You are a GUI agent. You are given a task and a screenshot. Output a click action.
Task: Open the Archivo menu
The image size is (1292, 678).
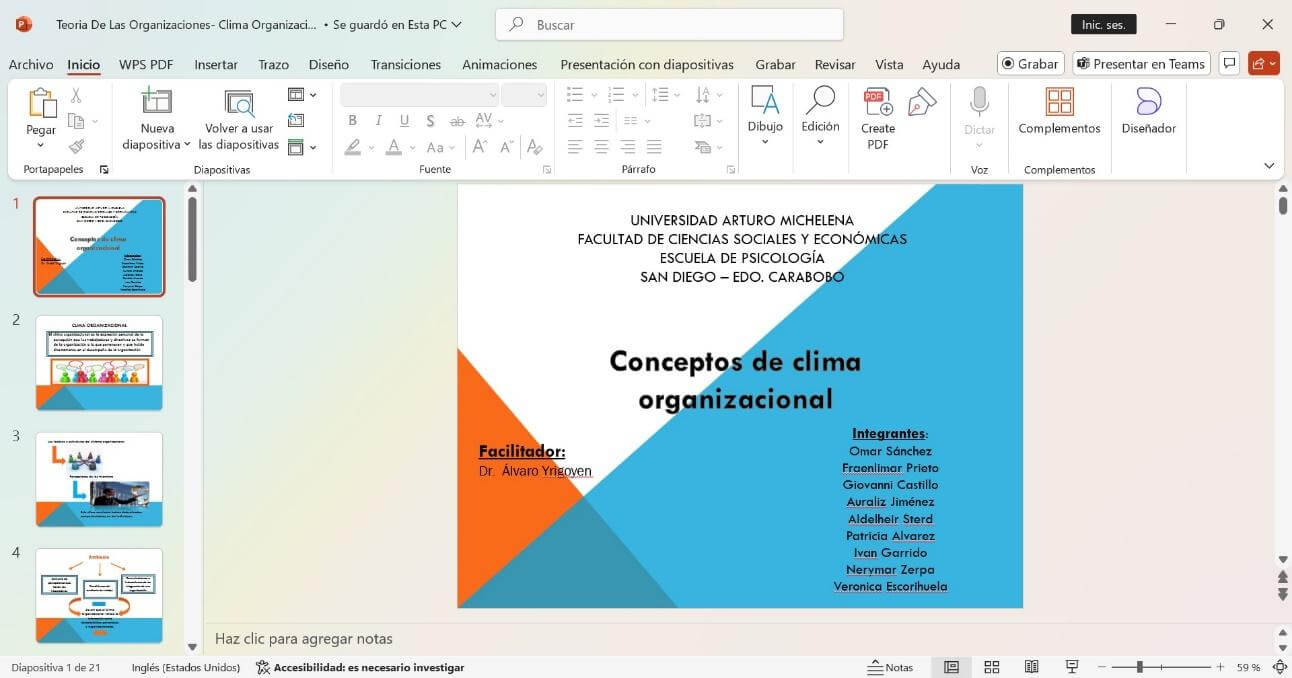(31, 64)
